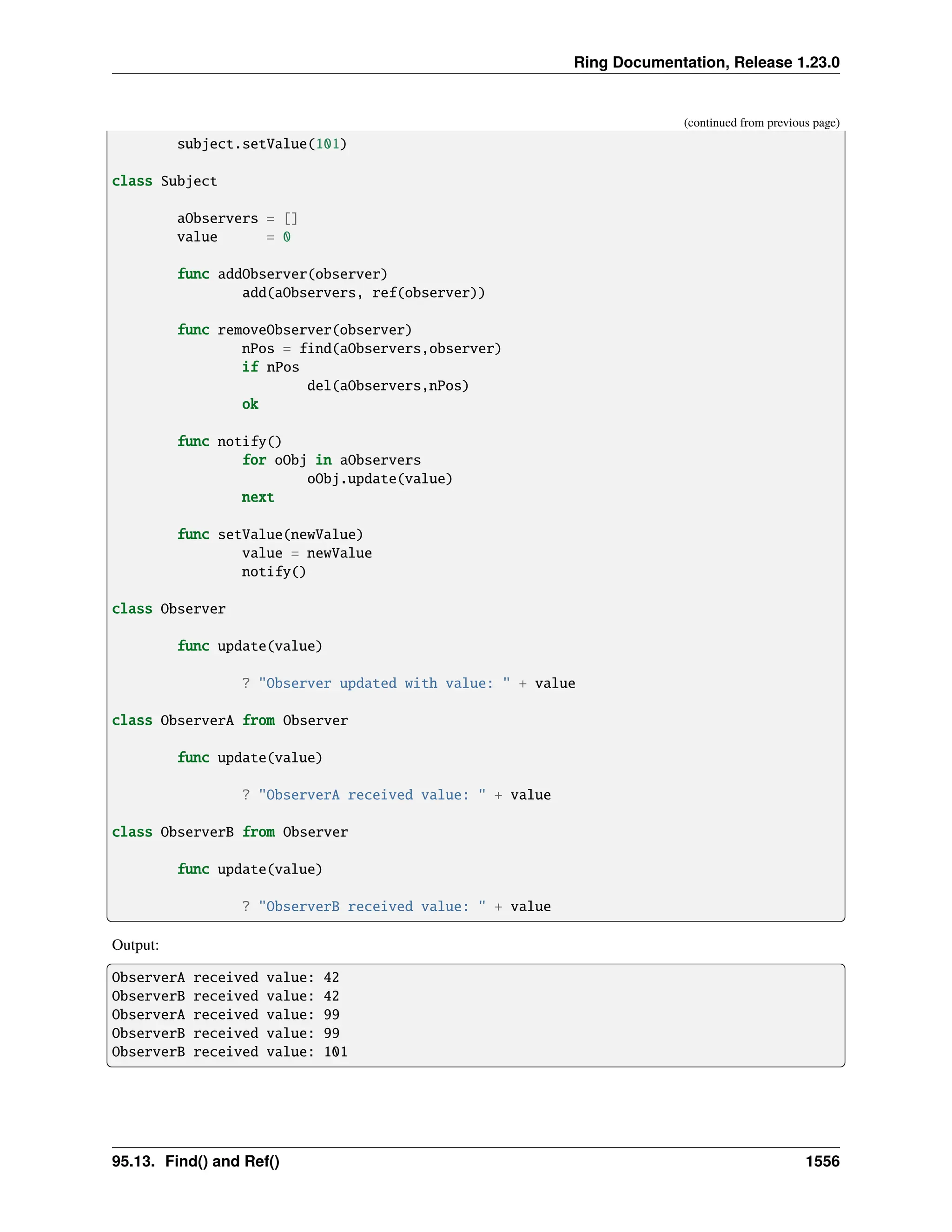The height and width of the screenshot is (1232, 952).
Task: Click the 'class Observer' declaration
Action: (x=169, y=609)
